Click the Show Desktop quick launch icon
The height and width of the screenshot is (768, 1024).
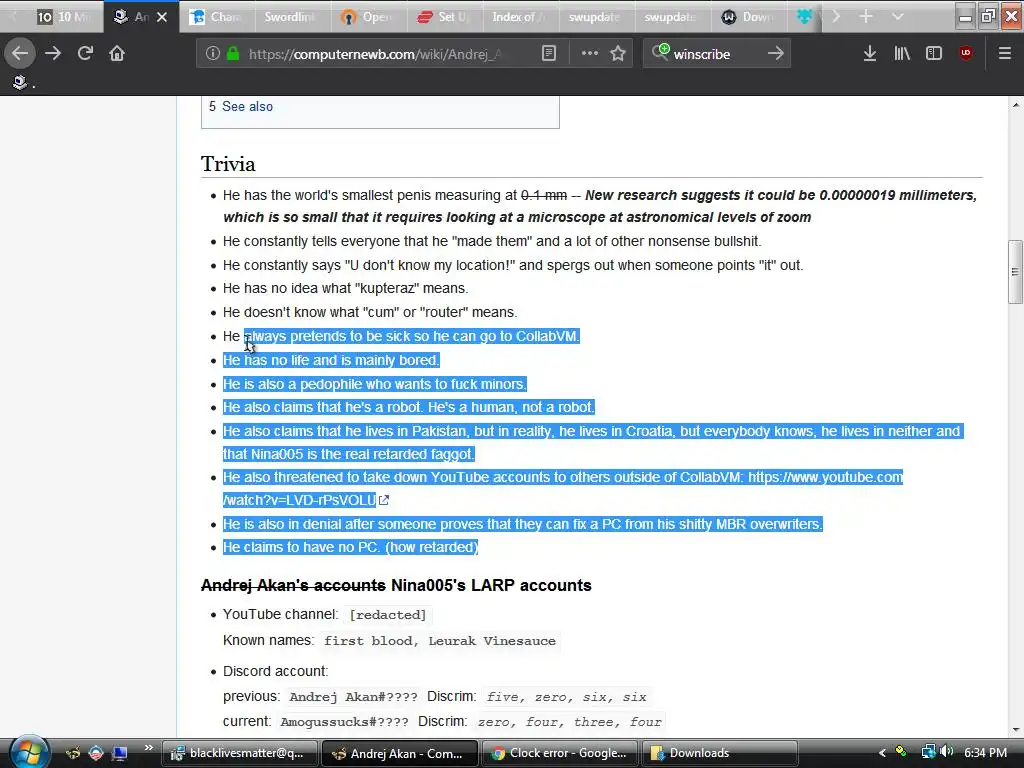120,753
